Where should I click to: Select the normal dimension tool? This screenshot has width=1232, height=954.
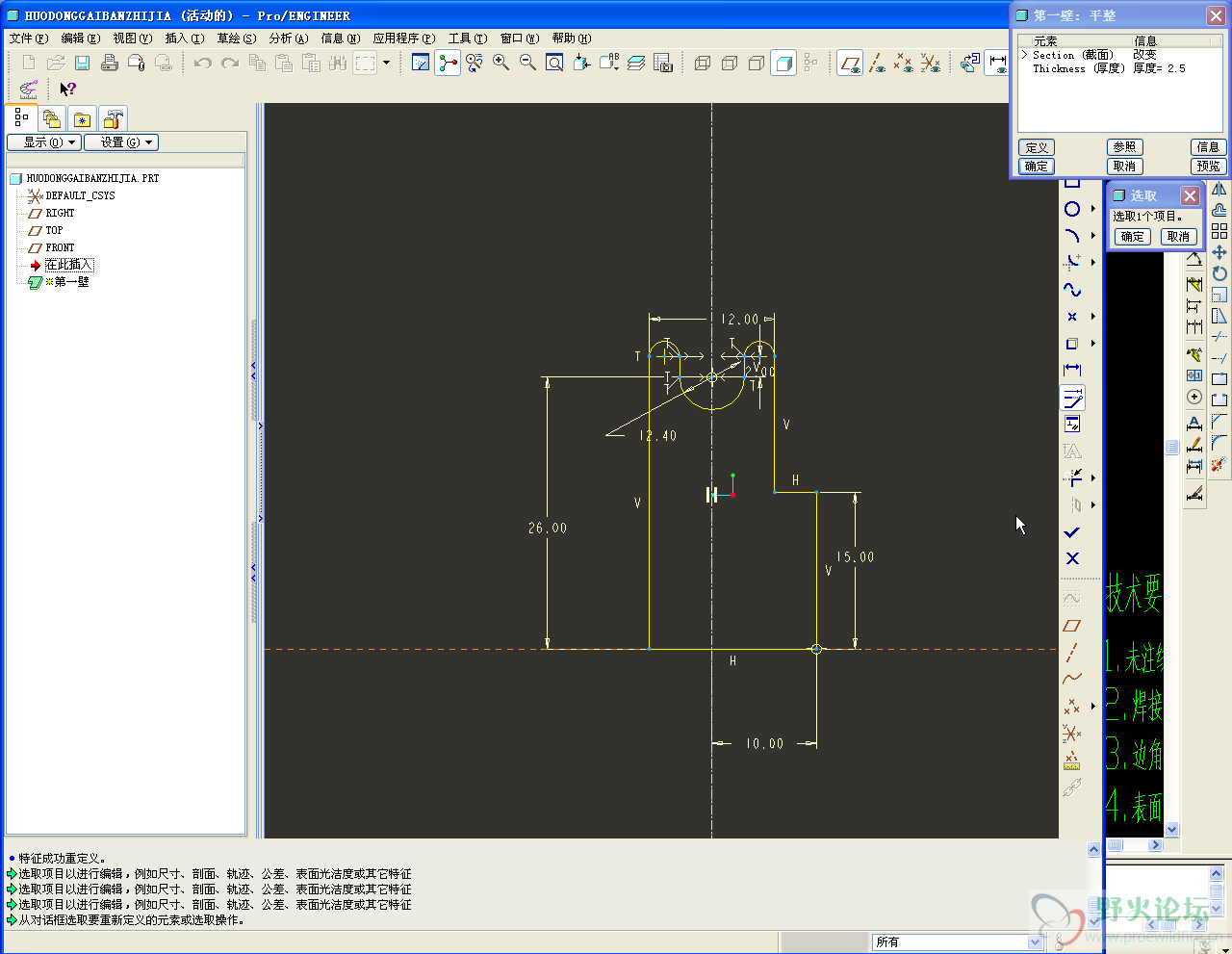click(x=1072, y=370)
